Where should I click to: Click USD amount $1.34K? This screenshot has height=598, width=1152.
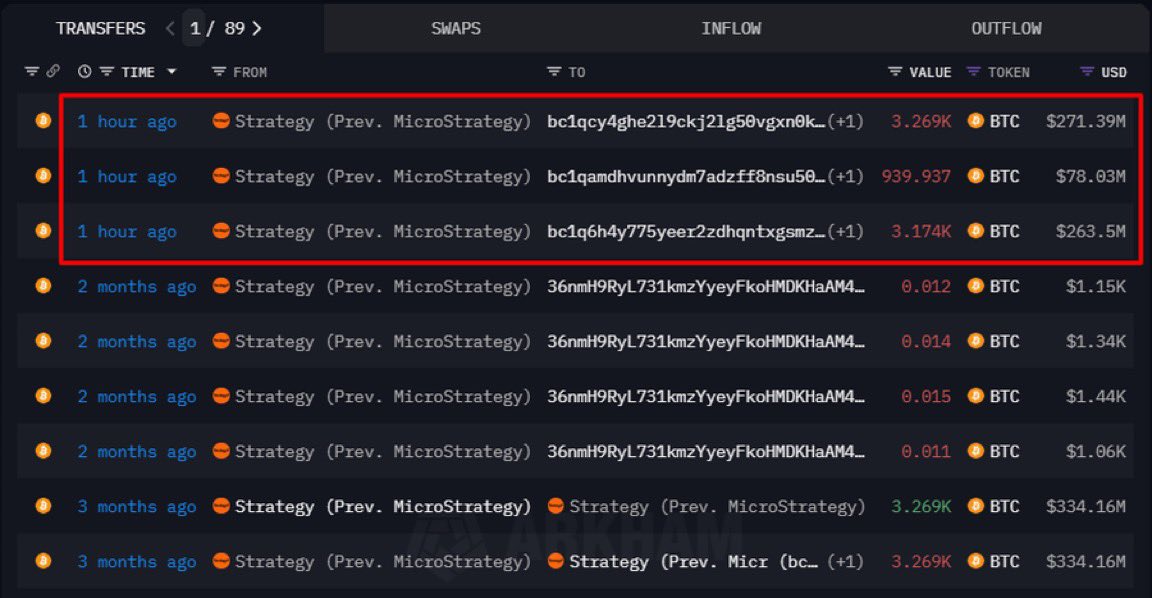coord(1095,342)
